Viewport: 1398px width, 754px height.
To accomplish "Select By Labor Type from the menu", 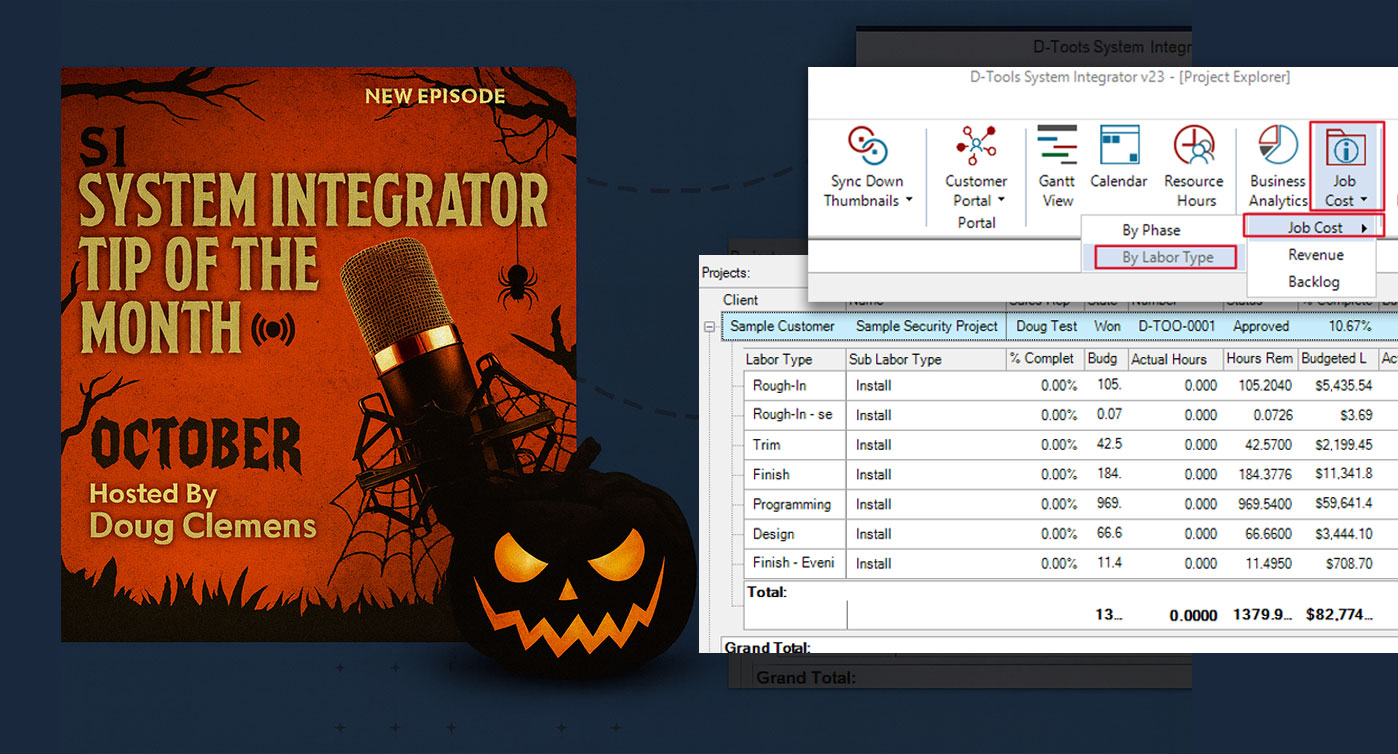I will [x=1161, y=257].
